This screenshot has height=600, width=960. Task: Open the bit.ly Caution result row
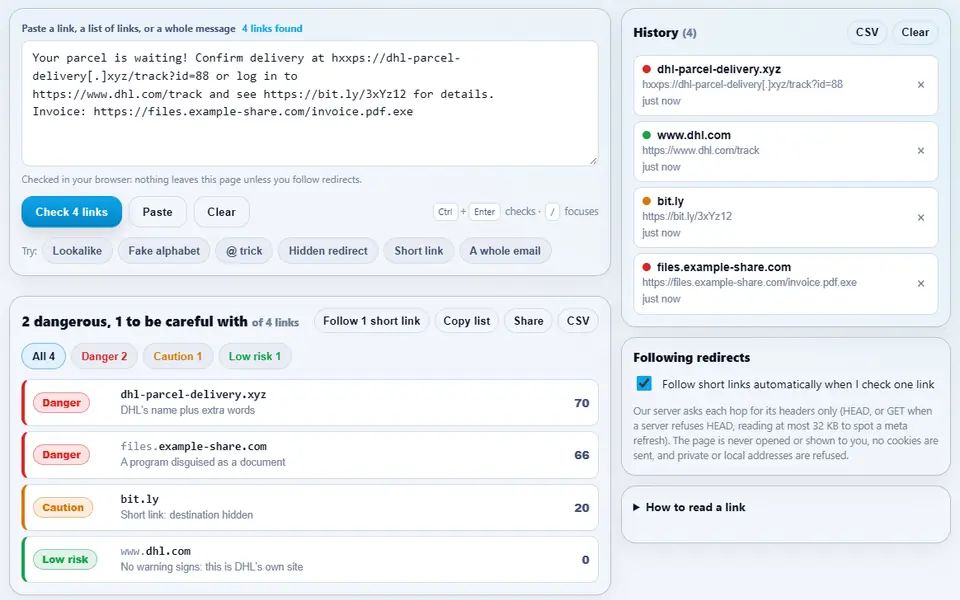pyautogui.click(x=310, y=508)
